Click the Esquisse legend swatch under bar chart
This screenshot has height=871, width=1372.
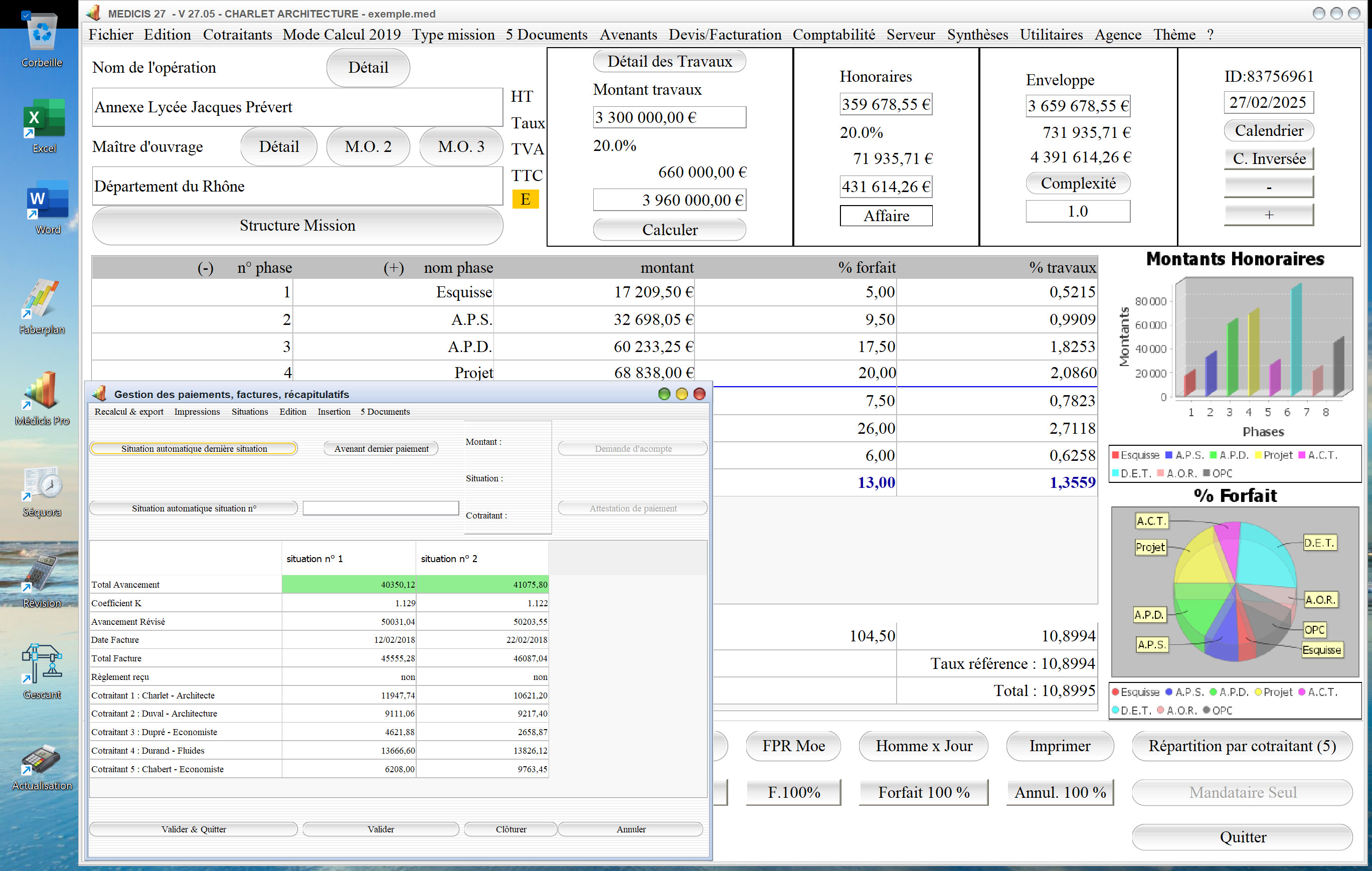point(1115,455)
